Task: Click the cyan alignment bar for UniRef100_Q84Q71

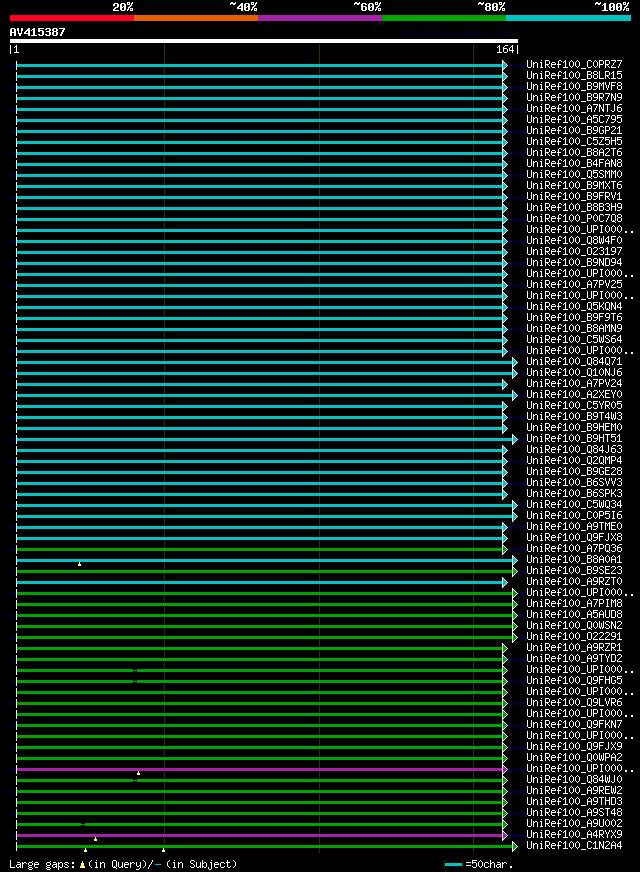Action: point(265,363)
